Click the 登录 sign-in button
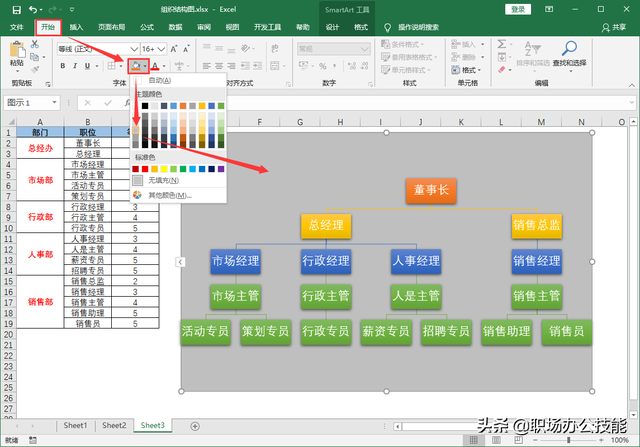The image size is (640, 447). (518, 9)
